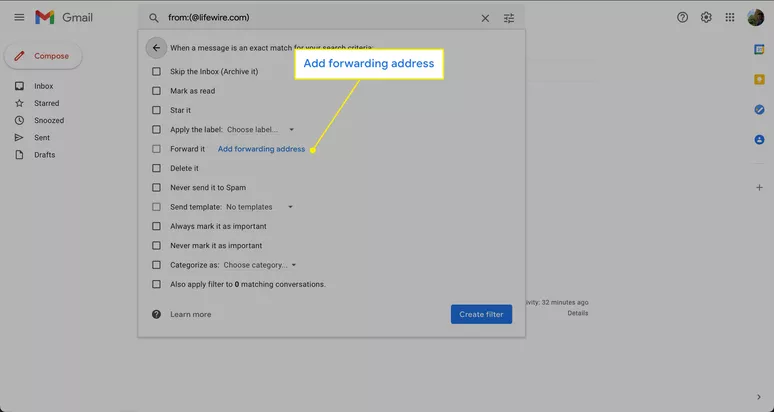This screenshot has height=412, width=774.
Task: Open Contacts in the side panel
Action: (759, 140)
